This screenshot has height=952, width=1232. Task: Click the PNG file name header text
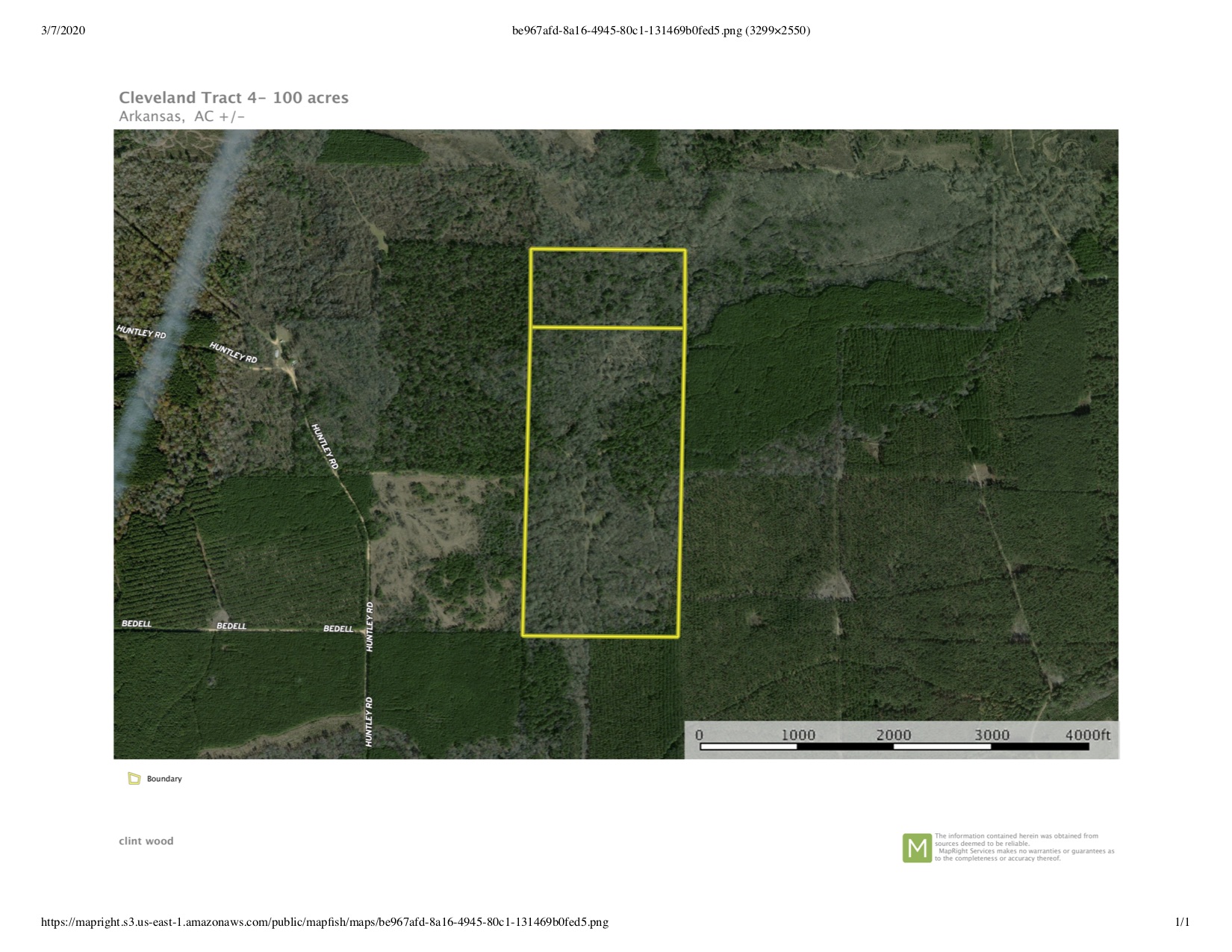pos(661,31)
